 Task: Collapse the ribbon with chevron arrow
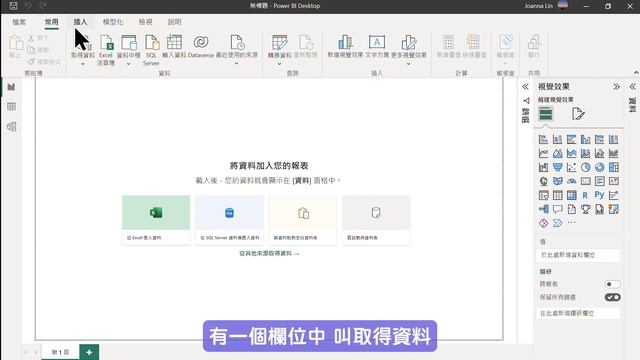click(x=636, y=72)
